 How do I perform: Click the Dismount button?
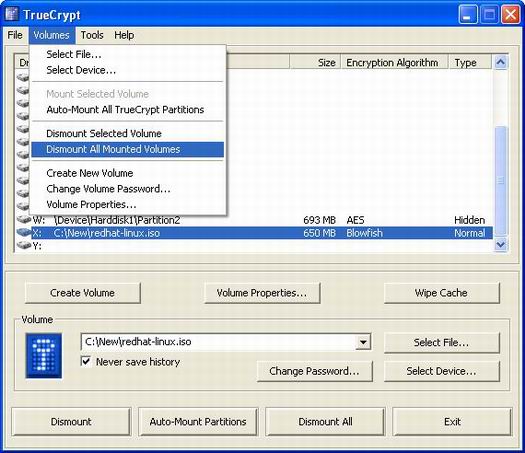[x=71, y=422]
